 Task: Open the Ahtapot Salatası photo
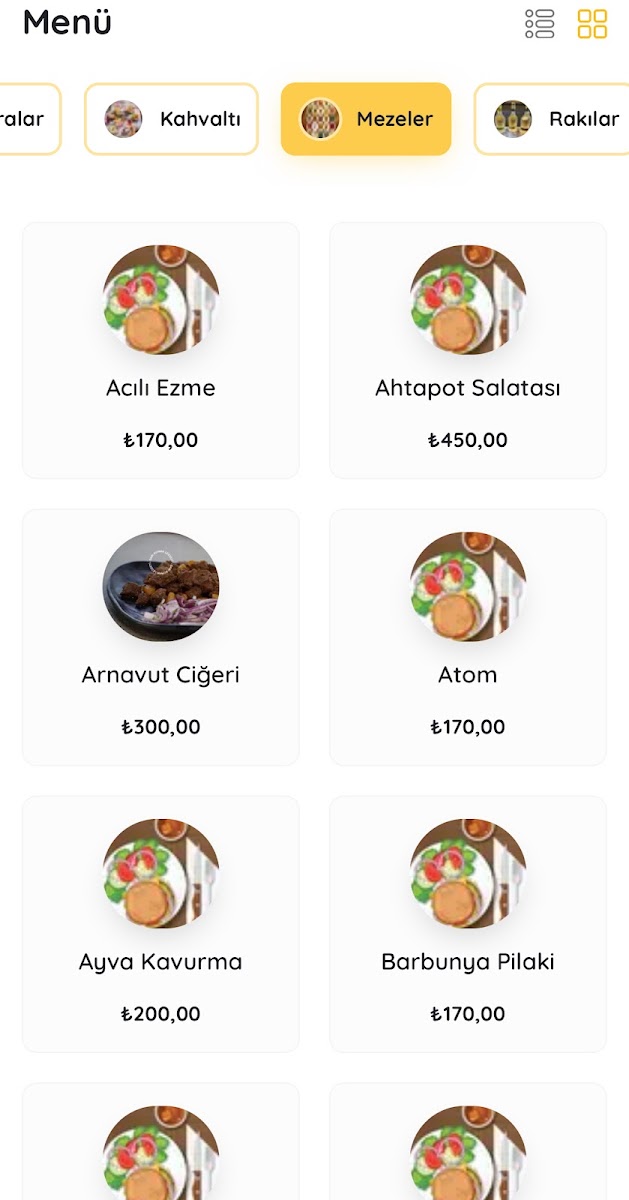[468, 300]
